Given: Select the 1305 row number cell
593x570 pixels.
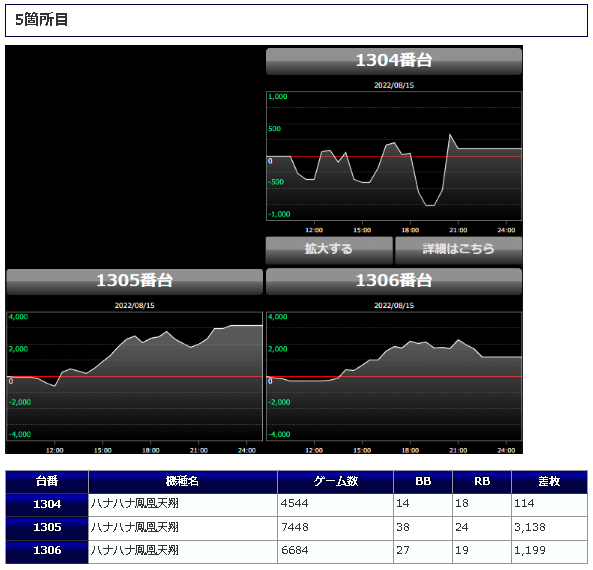Looking at the screenshot, I should (x=47, y=528).
